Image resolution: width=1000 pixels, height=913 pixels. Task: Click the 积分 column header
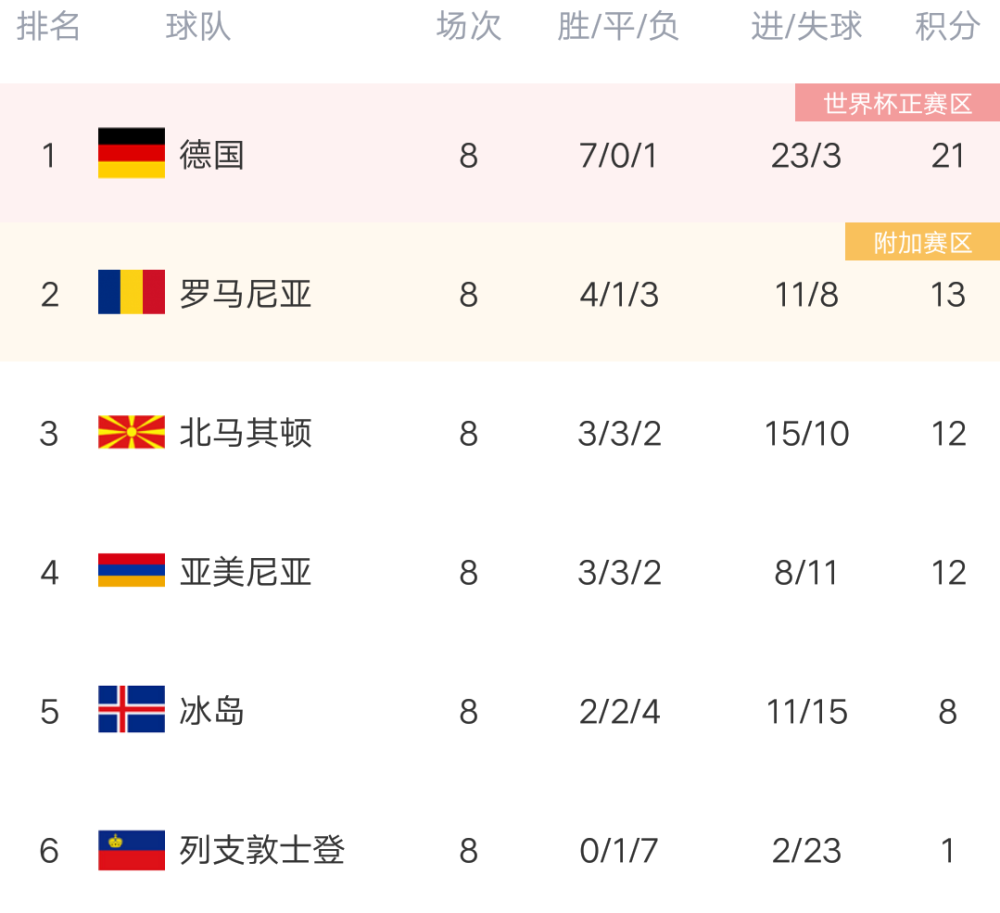click(947, 27)
